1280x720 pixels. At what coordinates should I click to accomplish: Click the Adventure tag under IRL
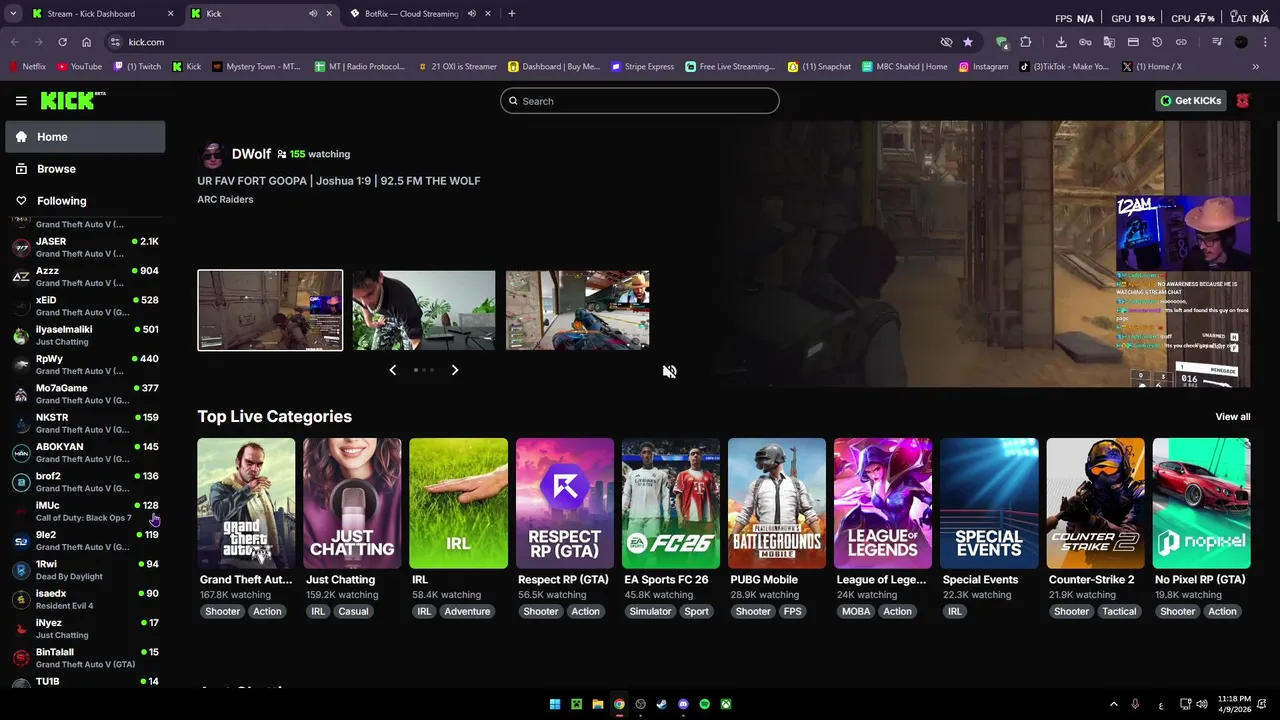[x=467, y=611]
